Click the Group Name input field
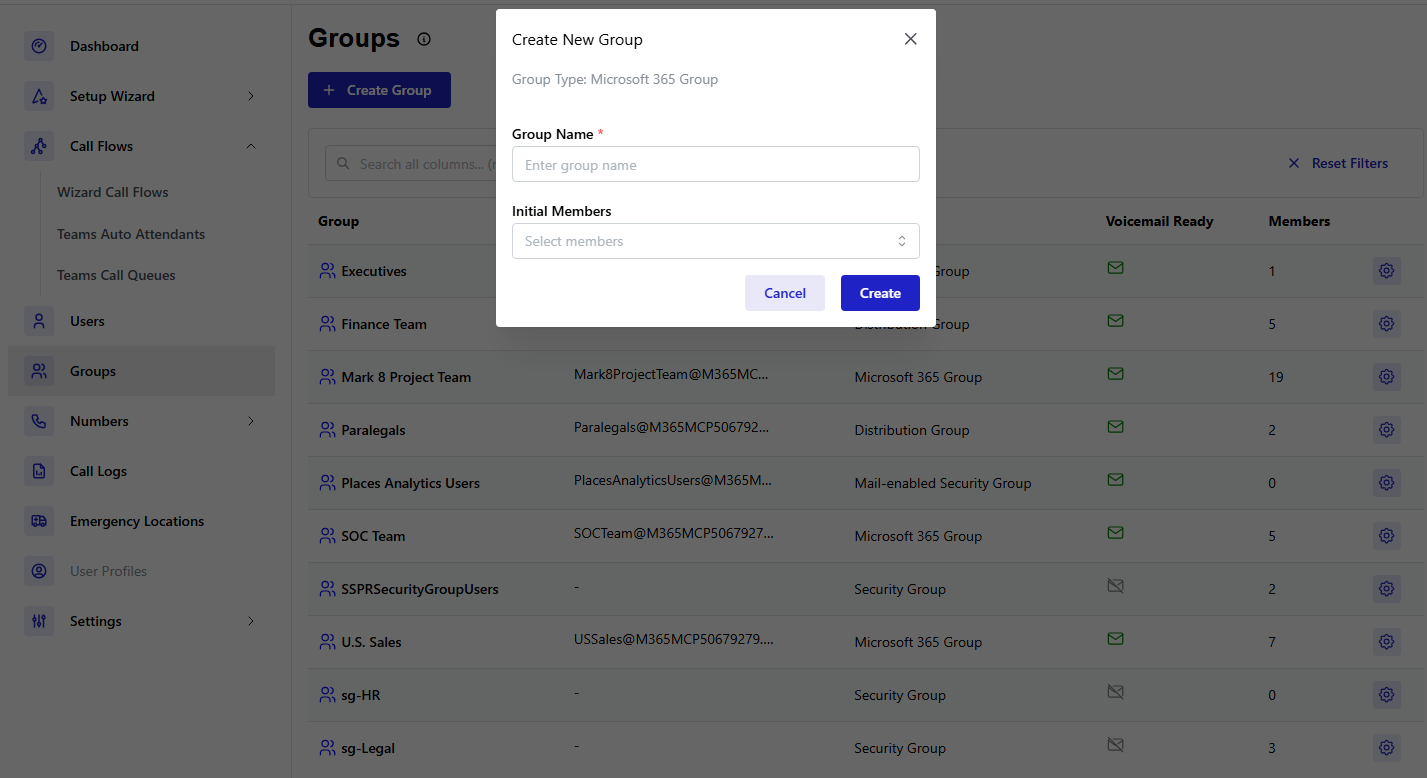This screenshot has height=778, width=1427. (x=715, y=165)
